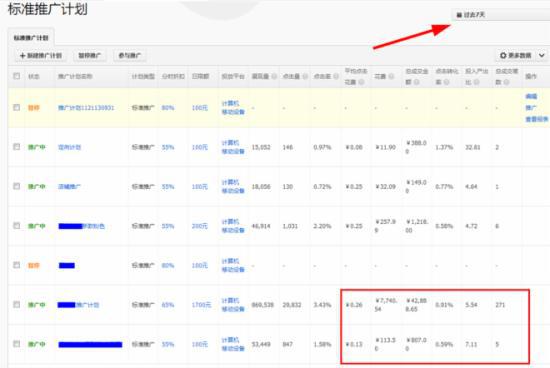Image resolution: width=550 pixels, height=368 pixels.
Task: Open the 店铺推广 plan link
Action: pyautogui.click(x=69, y=187)
